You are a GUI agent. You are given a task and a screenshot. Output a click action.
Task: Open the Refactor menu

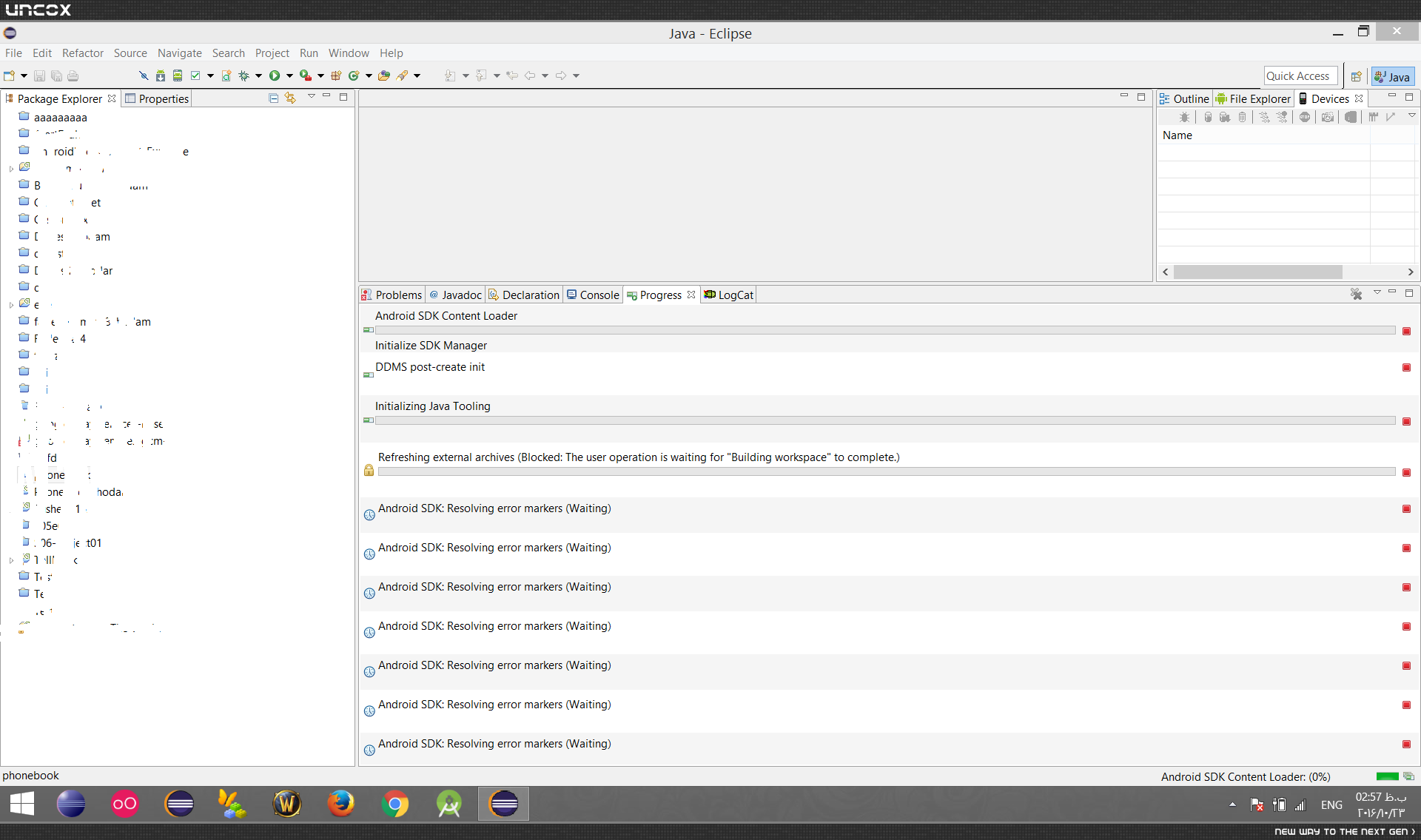[x=83, y=53]
